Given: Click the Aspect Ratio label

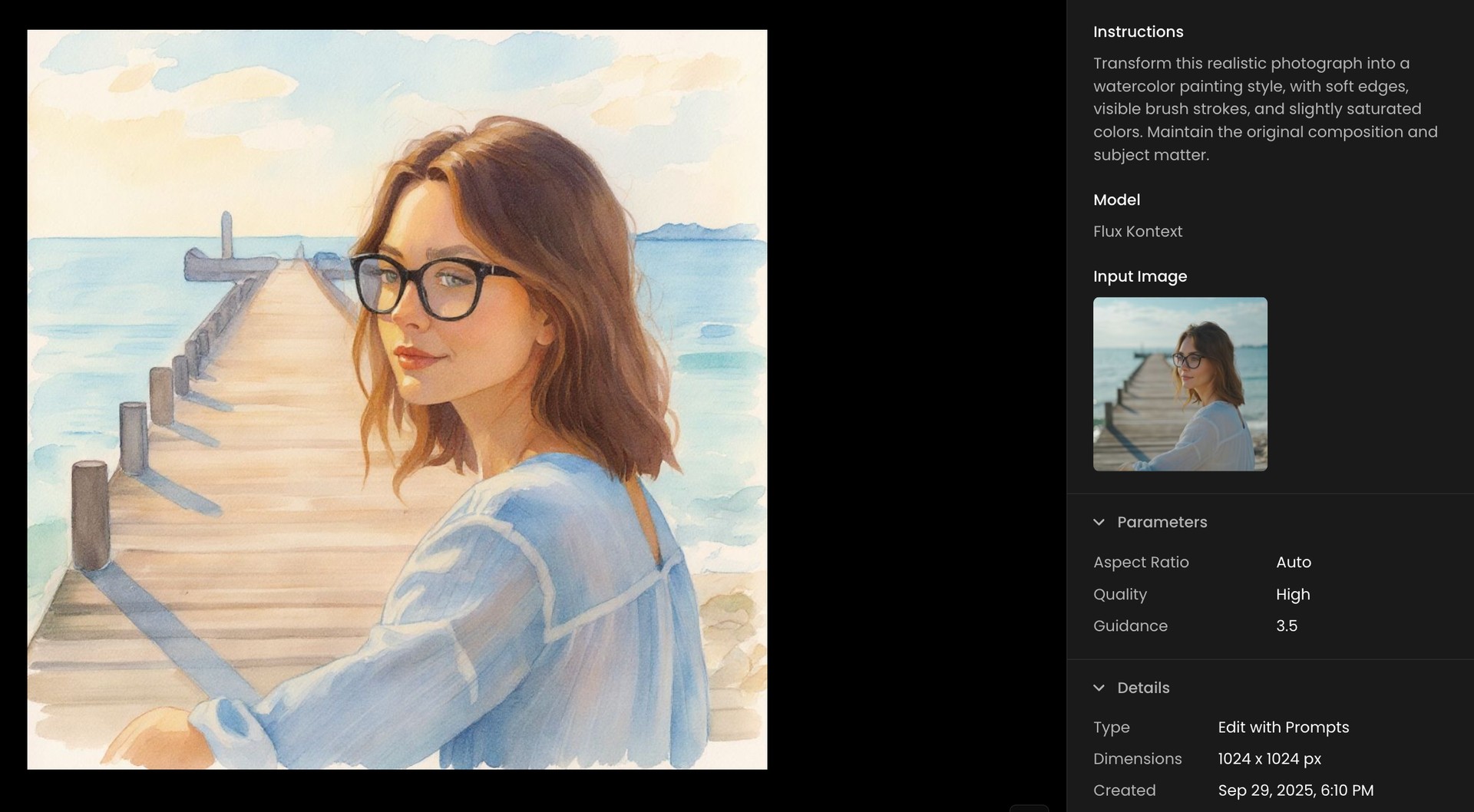Looking at the screenshot, I should 1142,562.
